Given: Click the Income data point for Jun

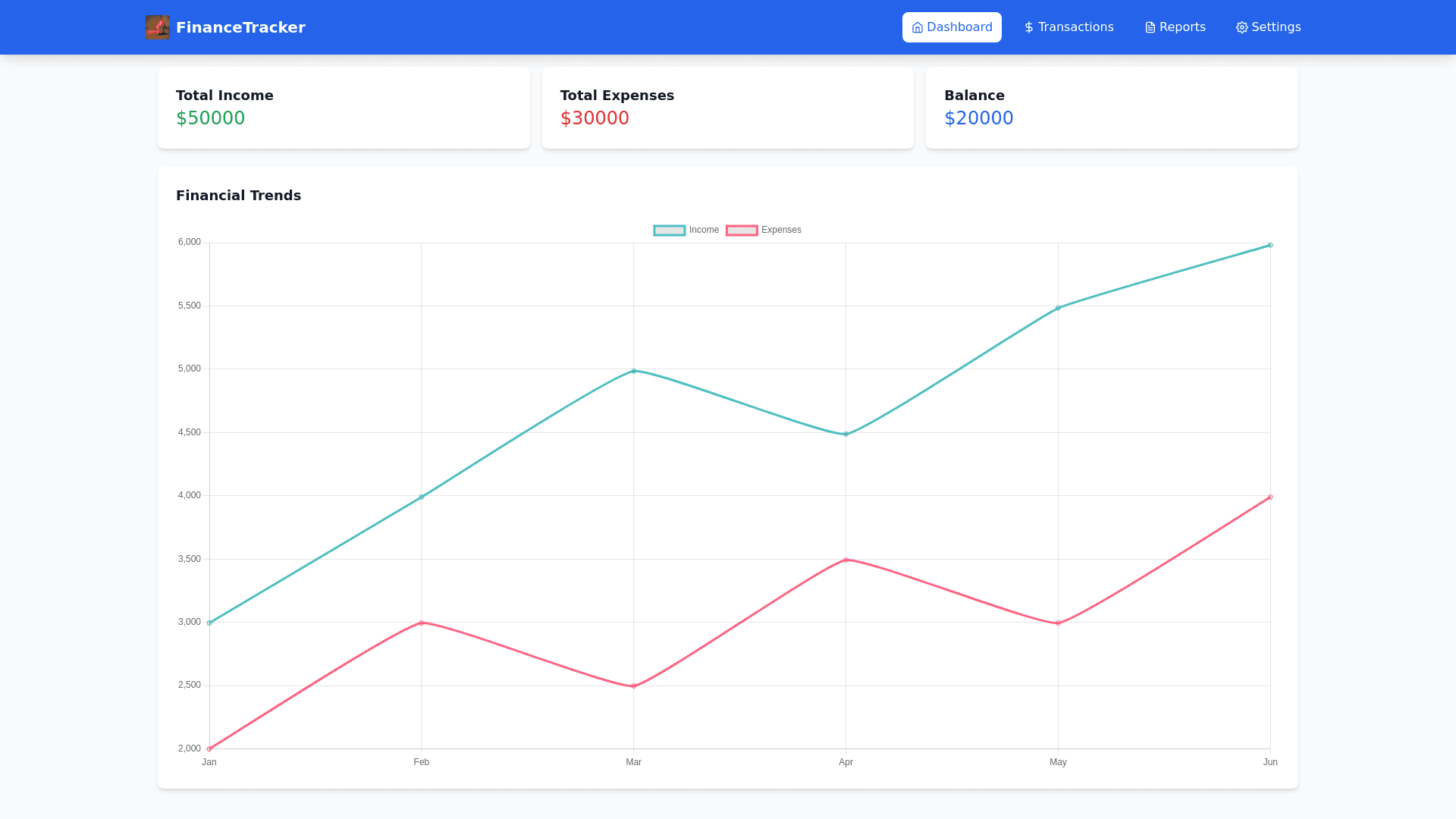Looking at the screenshot, I should (1270, 245).
